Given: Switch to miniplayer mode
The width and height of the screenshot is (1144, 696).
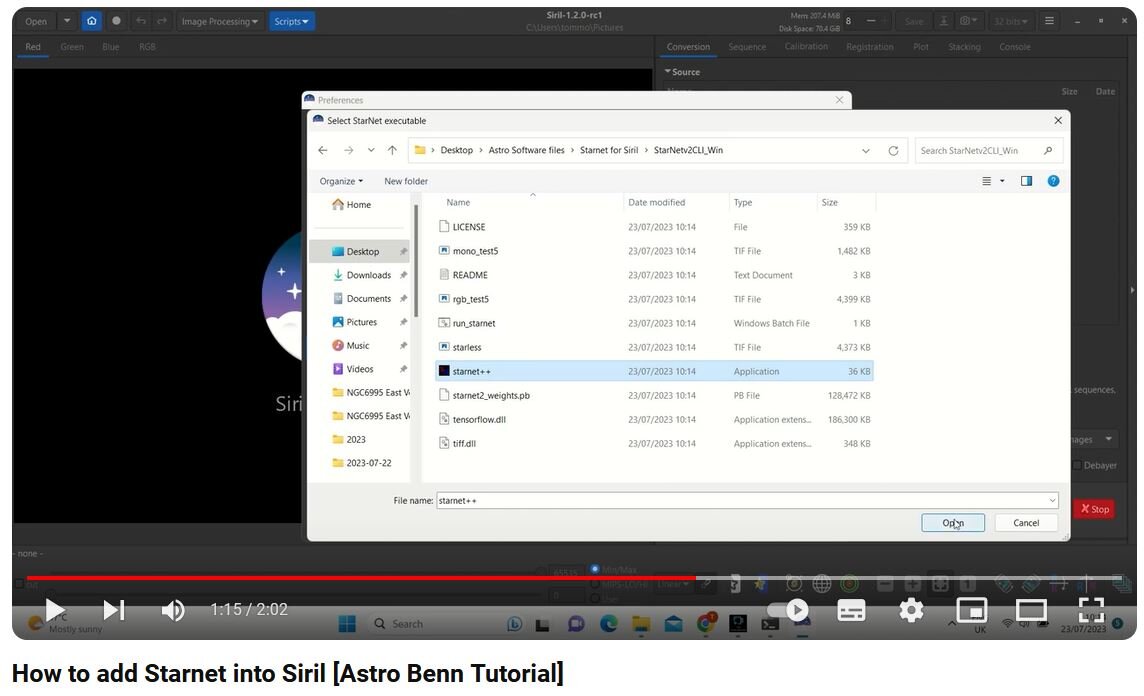Looking at the screenshot, I should click(971, 610).
